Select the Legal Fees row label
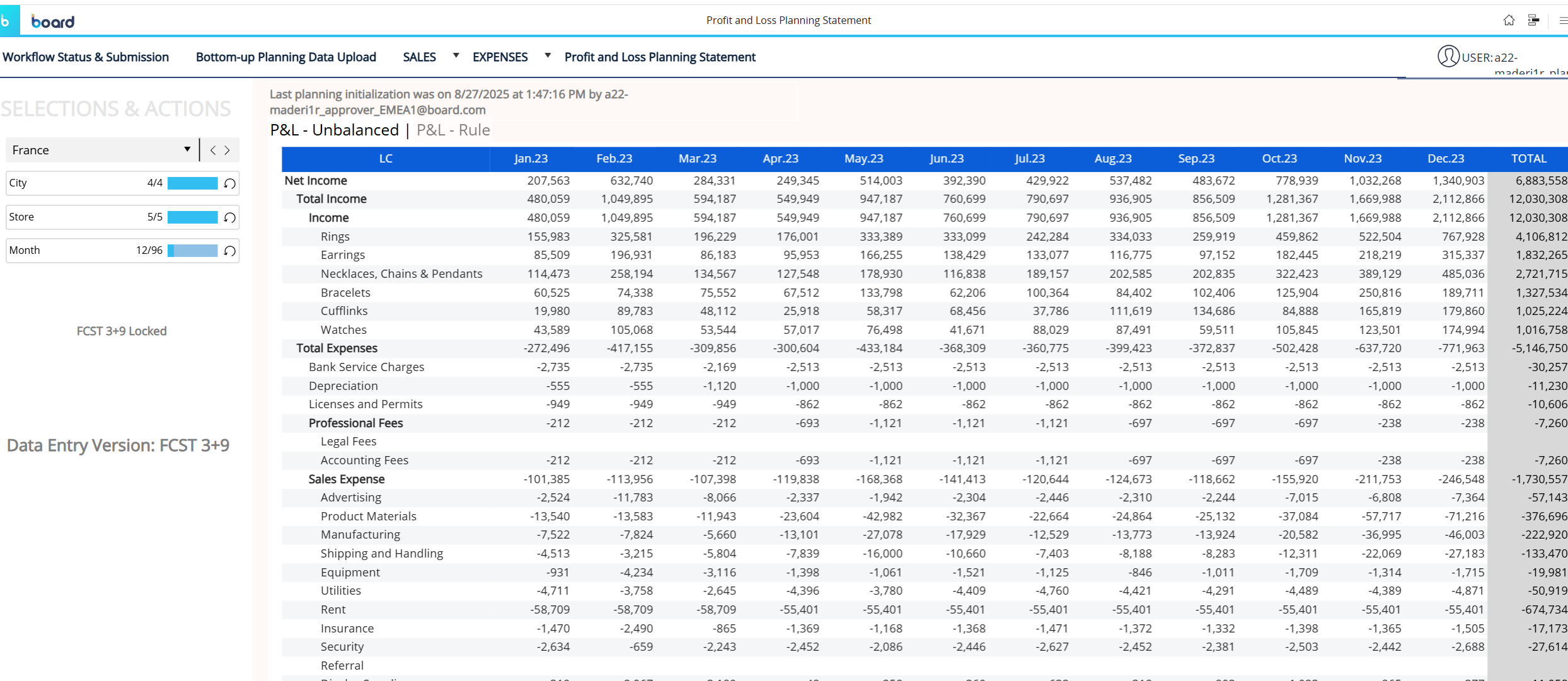Image resolution: width=1568 pixels, height=681 pixels. click(349, 442)
